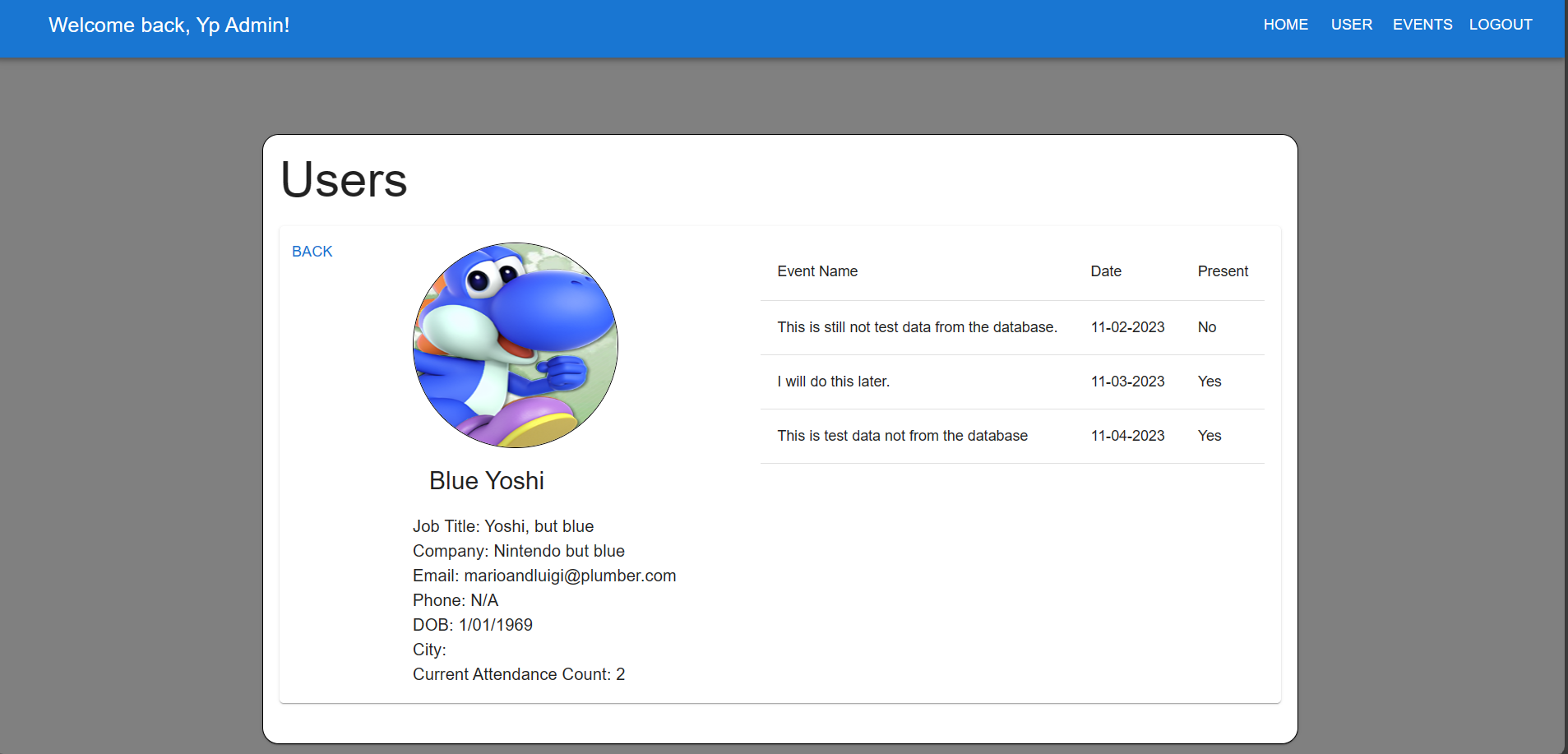The height and width of the screenshot is (754, 1568).
Task: Click 'Yes' in the 11-03-2023 row
Action: [1210, 382]
